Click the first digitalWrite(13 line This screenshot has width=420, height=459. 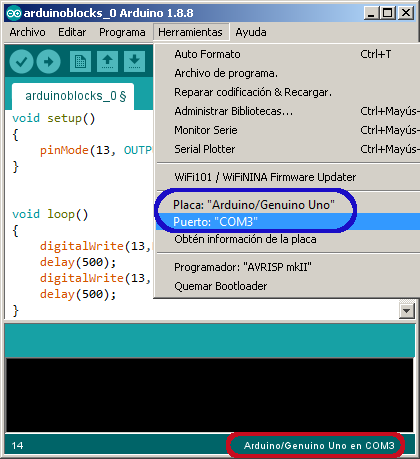(x=96, y=246)
